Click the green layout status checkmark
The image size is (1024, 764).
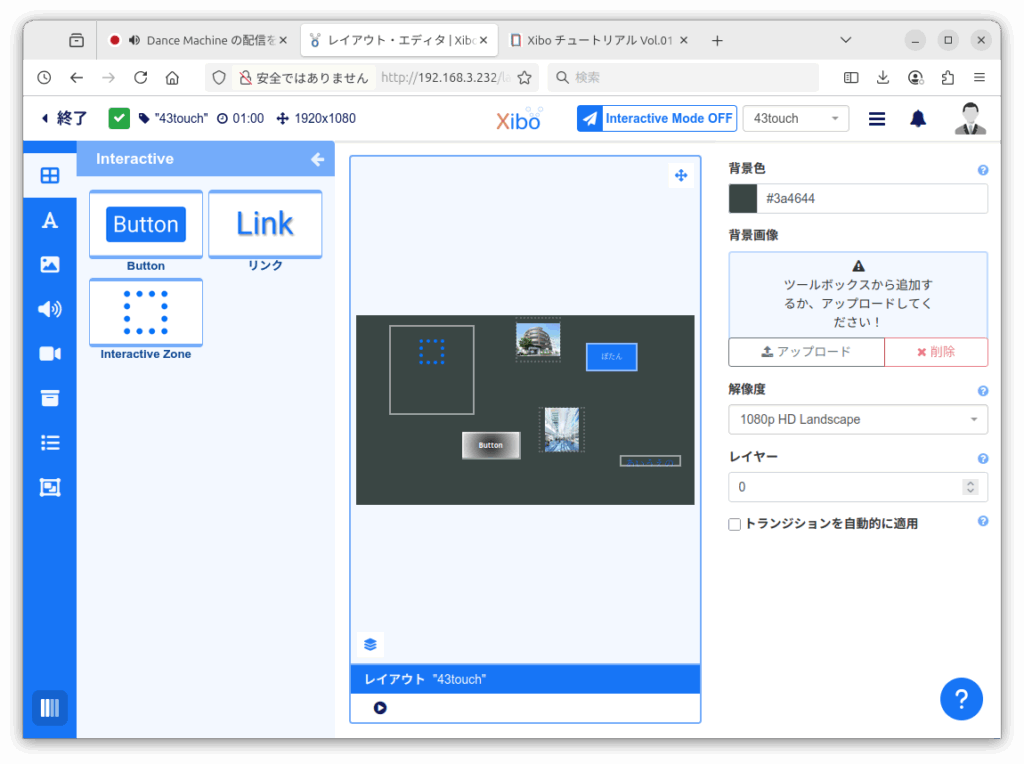pos(119,118)
